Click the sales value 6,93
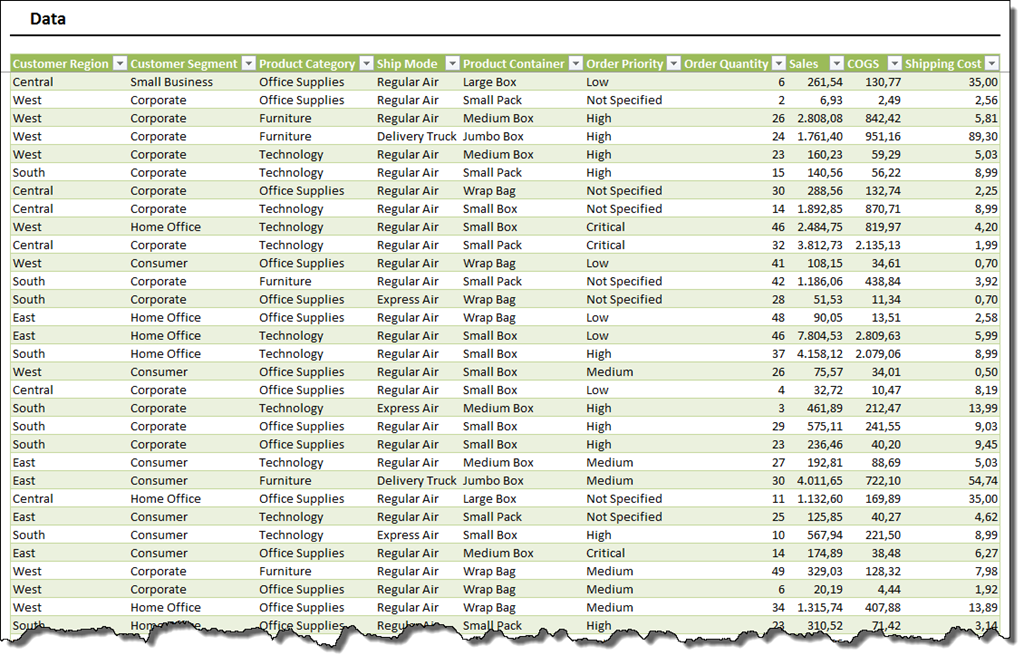This screenshot has width=1024, height=665. coord(831,100)
